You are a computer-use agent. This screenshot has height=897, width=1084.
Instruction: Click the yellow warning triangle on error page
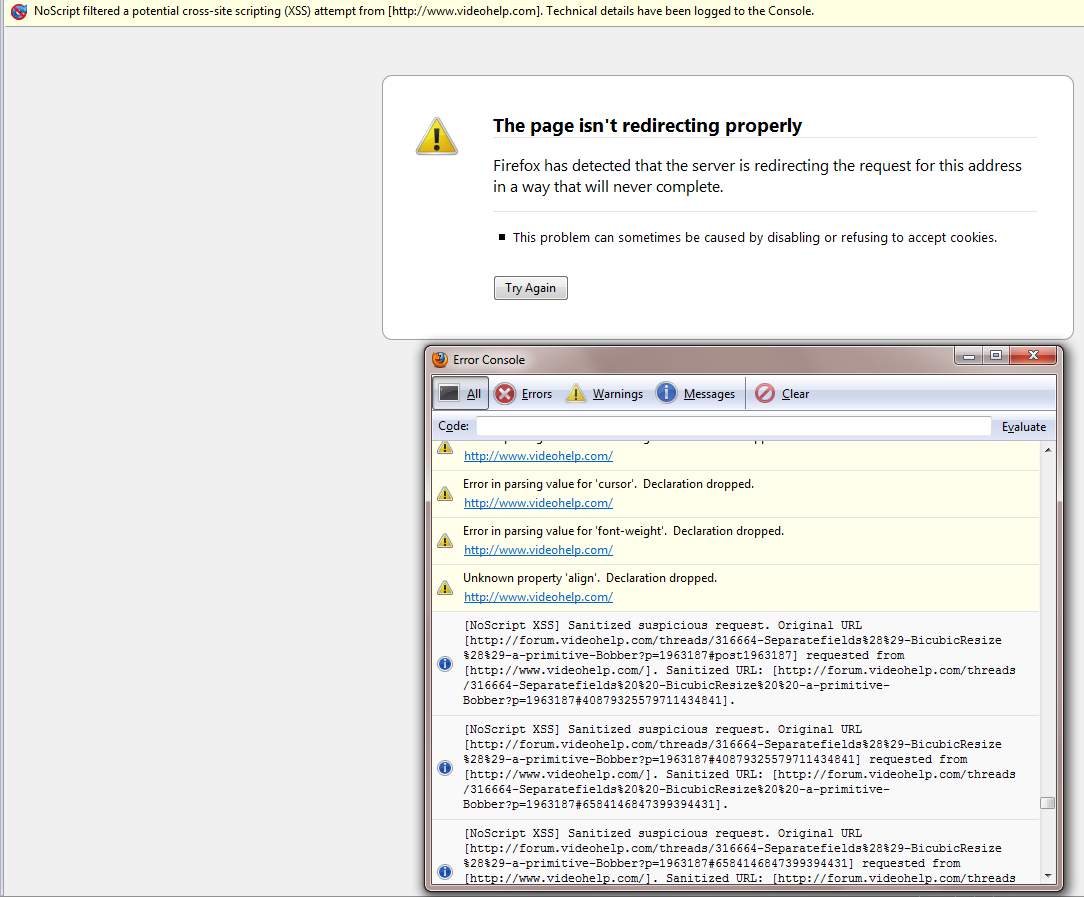coord(436,136)
